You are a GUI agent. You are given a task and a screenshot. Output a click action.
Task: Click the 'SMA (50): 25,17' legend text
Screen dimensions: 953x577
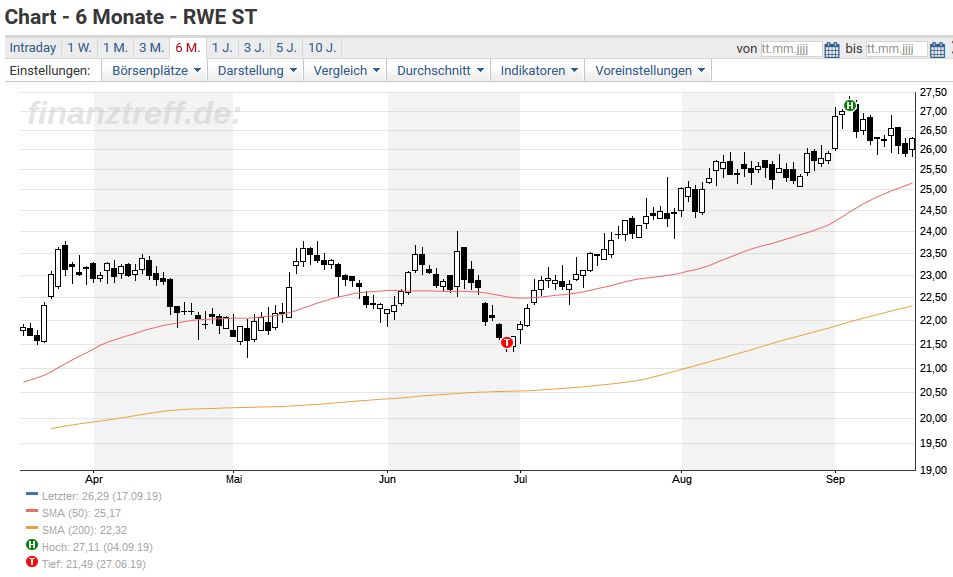(81, 513)
